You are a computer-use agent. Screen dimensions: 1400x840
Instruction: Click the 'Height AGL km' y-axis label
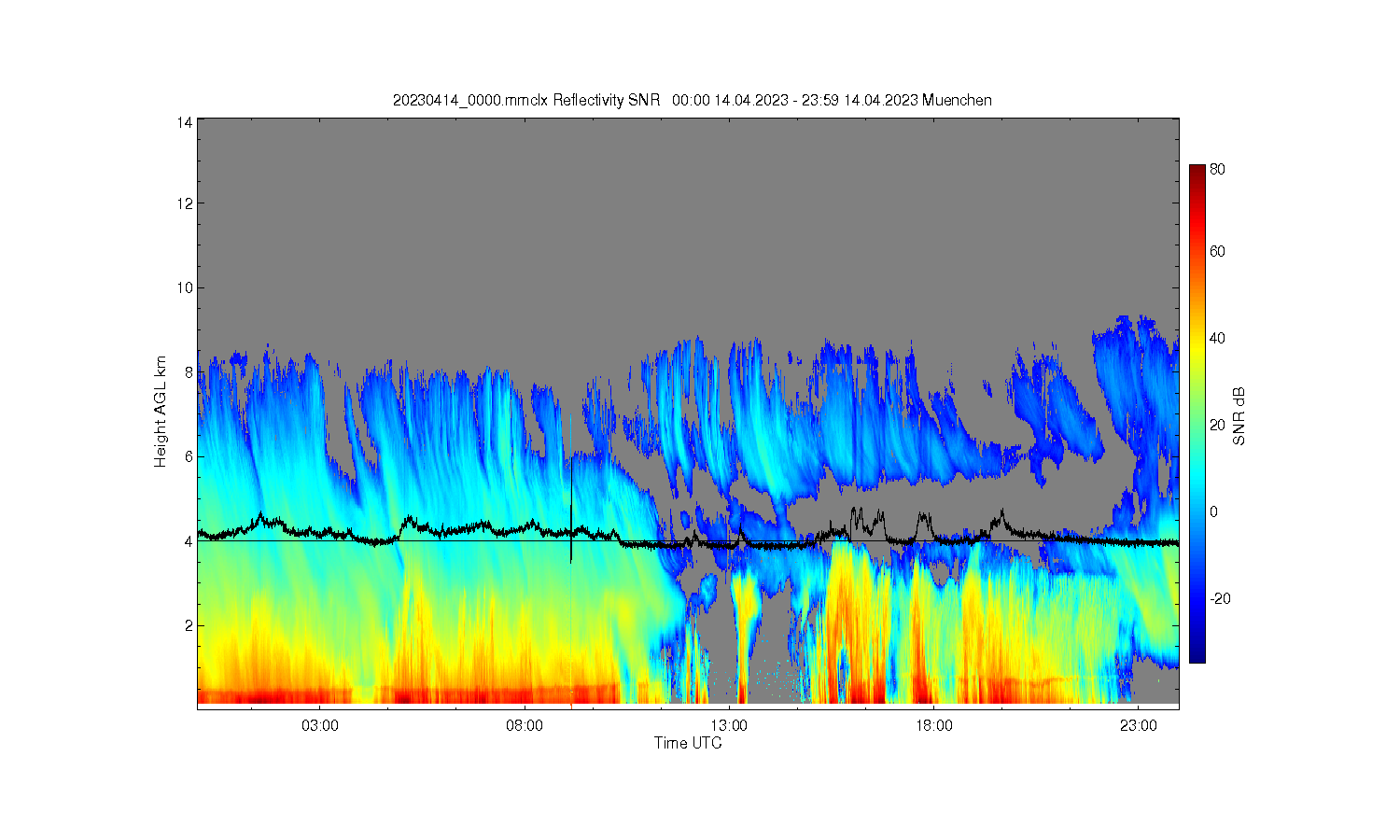tap(161, 412)
